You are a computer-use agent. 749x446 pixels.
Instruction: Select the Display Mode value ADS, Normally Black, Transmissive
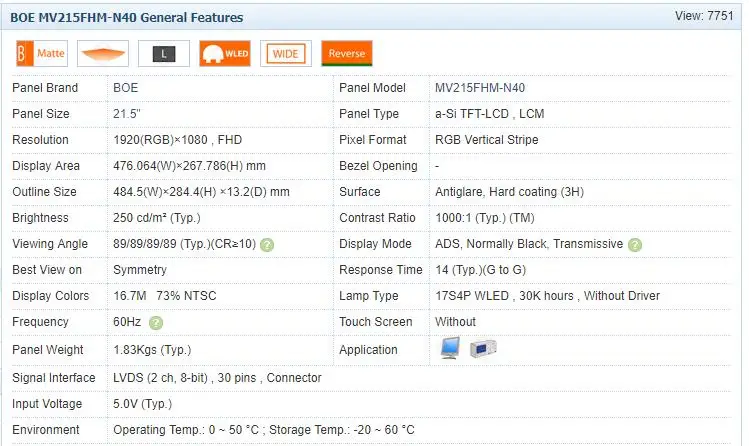(x=529, y=244)
